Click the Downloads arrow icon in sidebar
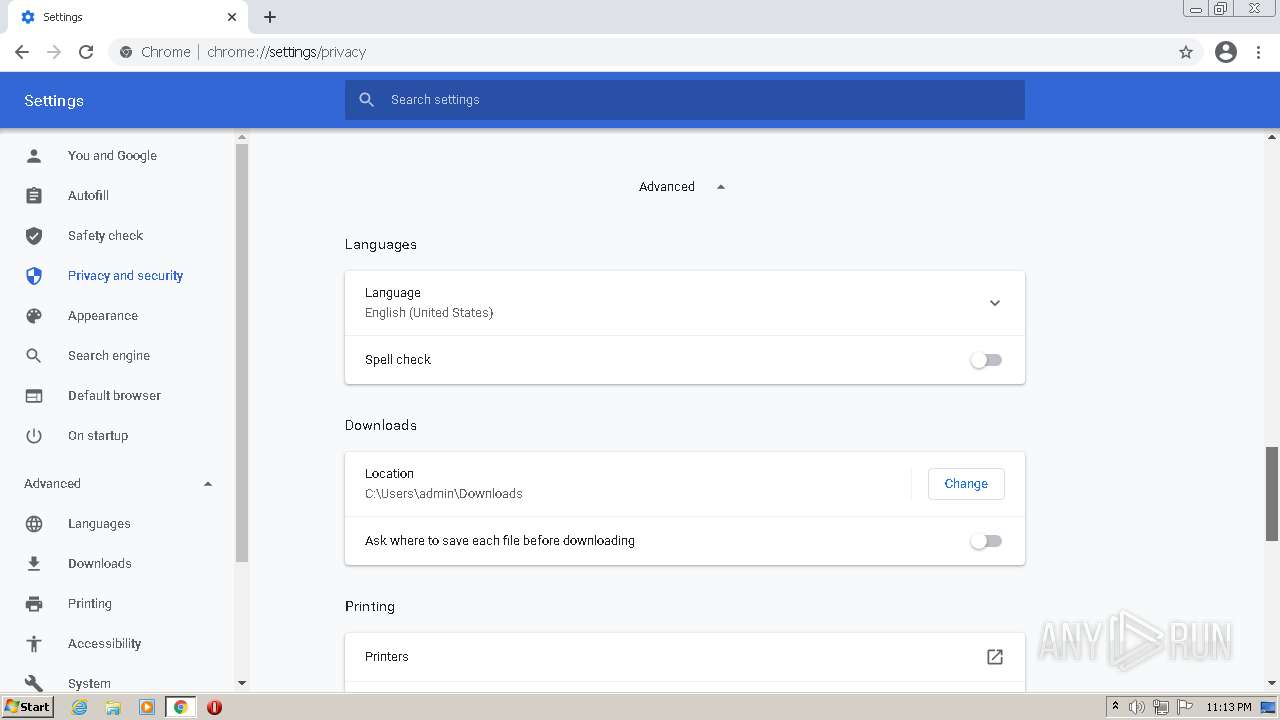This screenshot has height=720, width=1280. pos(34,563)
